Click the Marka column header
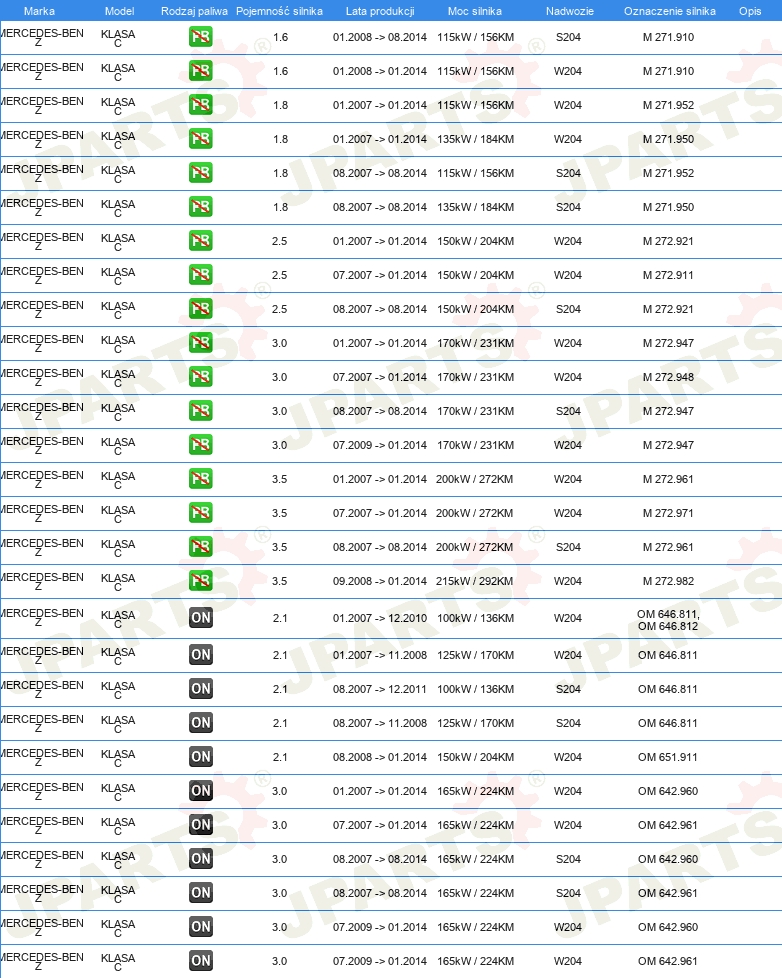 [x=39, y=11]
